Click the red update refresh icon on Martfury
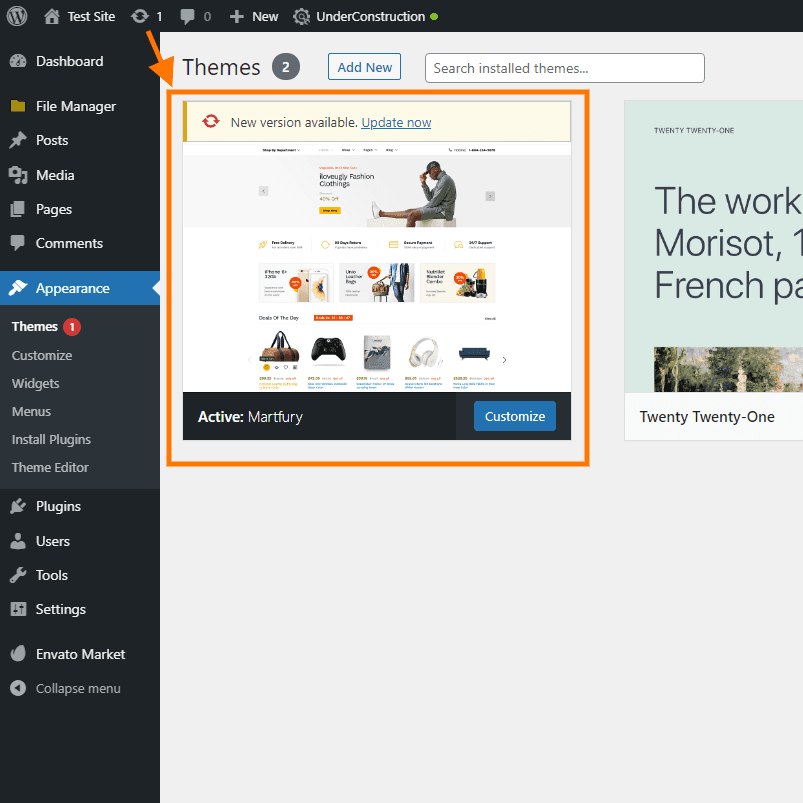This screenshot has width=803, height=803. 210,121
